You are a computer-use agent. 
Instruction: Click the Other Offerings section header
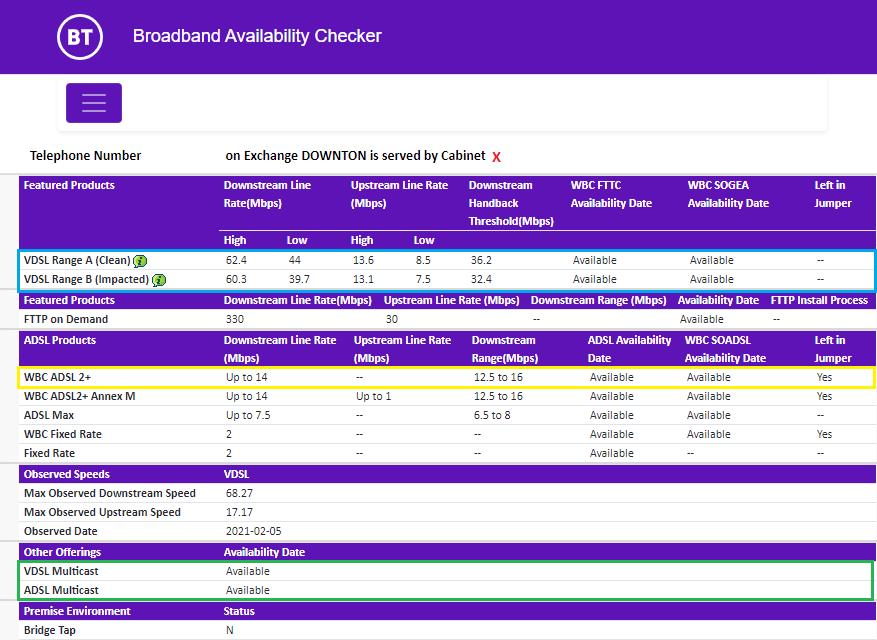pos(62,552)
